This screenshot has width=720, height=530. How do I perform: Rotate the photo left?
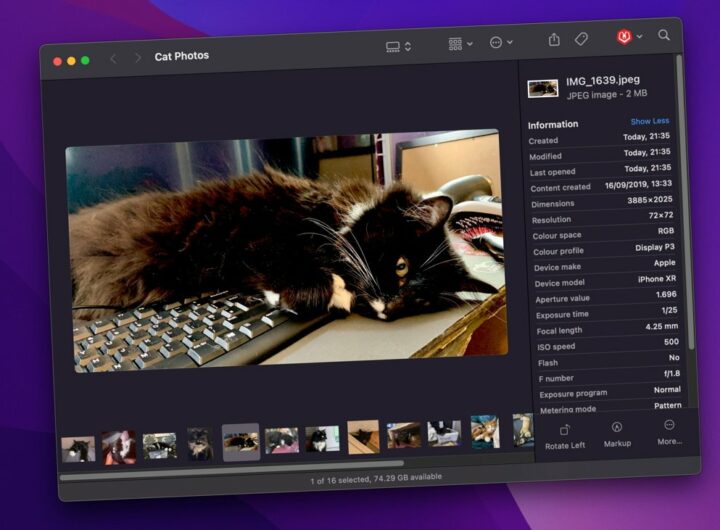click(x=565, y=435)
